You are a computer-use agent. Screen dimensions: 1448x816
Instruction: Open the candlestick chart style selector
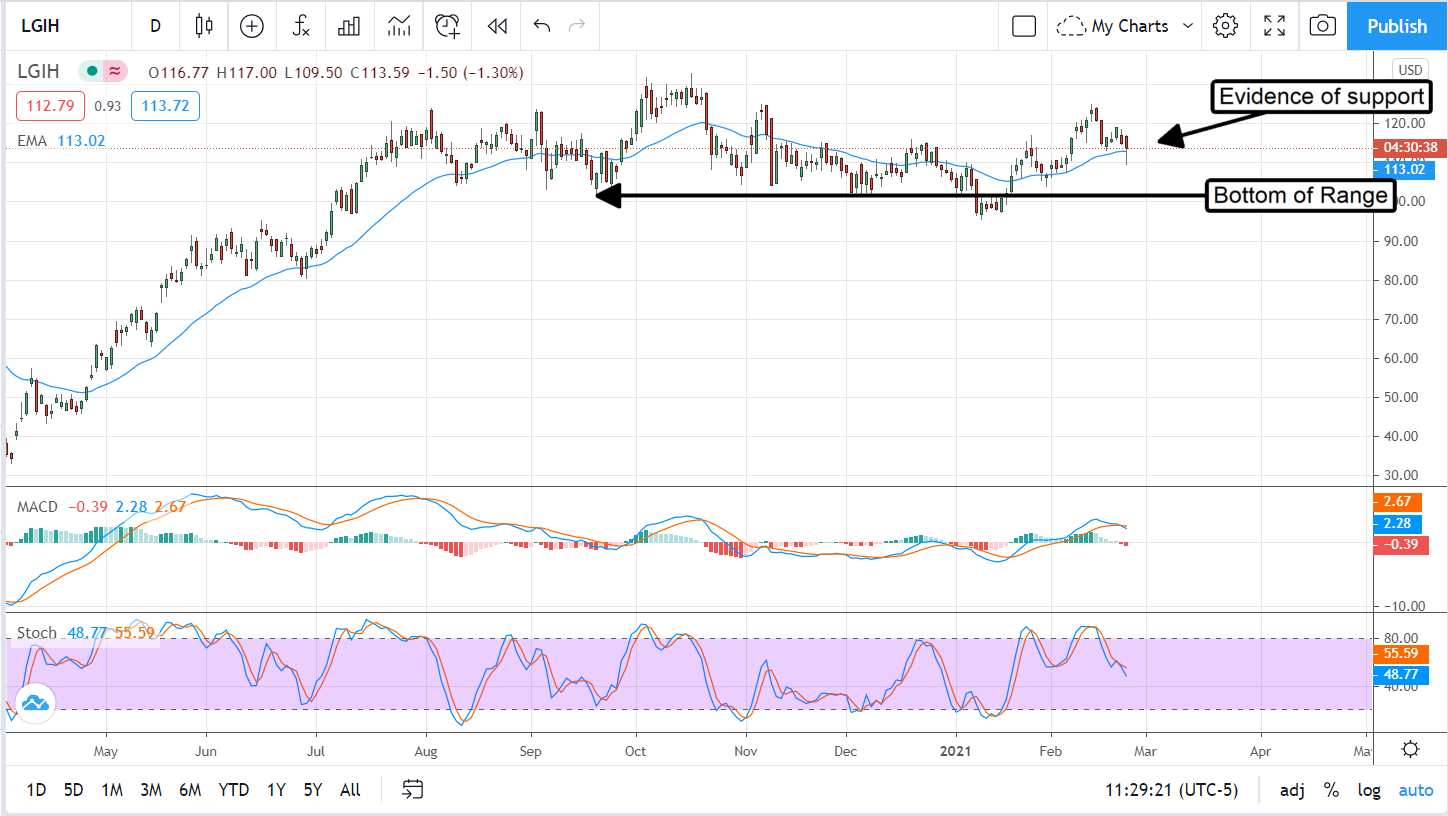[205, 26]
